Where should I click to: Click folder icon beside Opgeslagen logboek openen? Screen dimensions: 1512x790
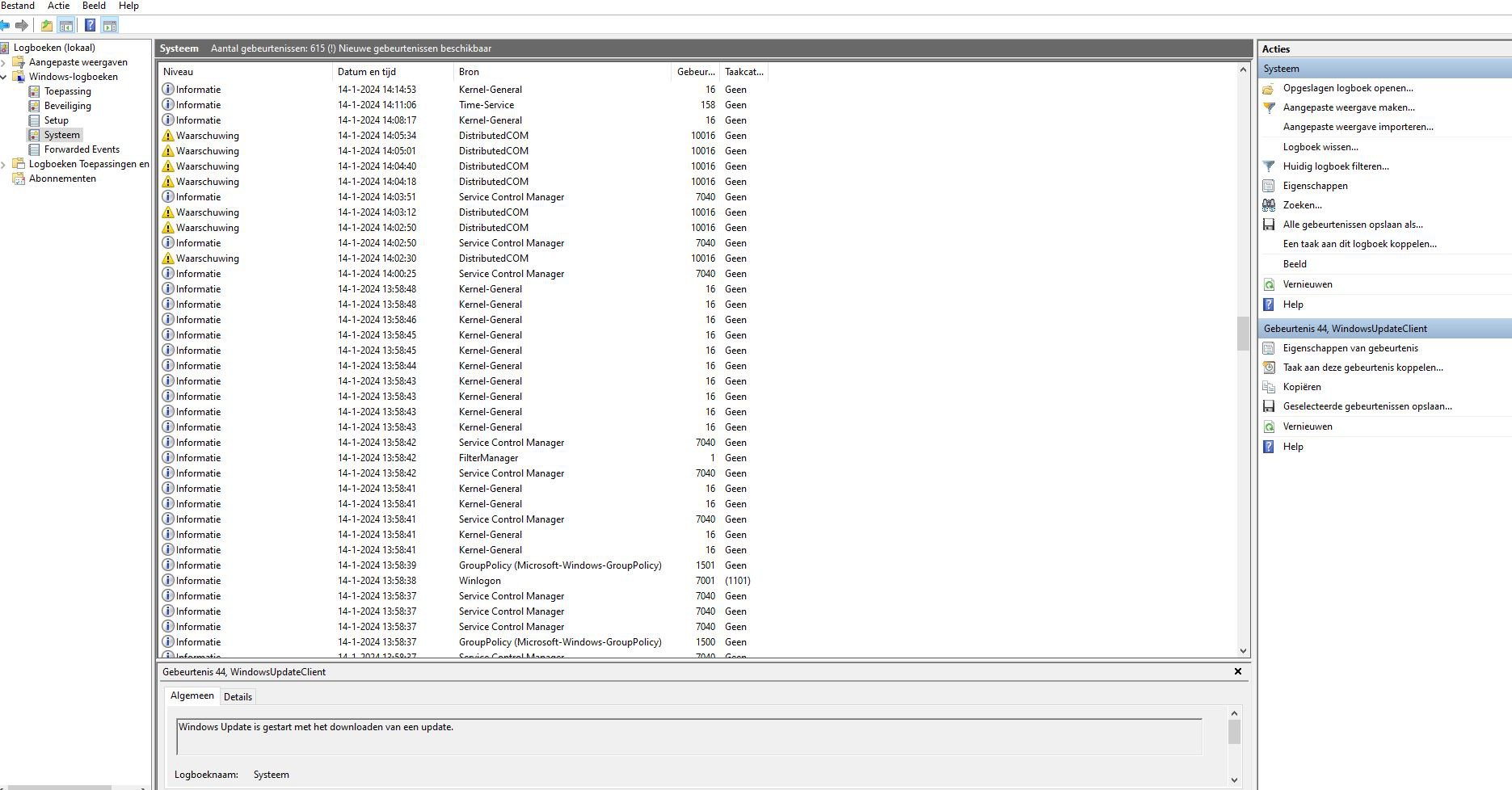click(1269, 88)
